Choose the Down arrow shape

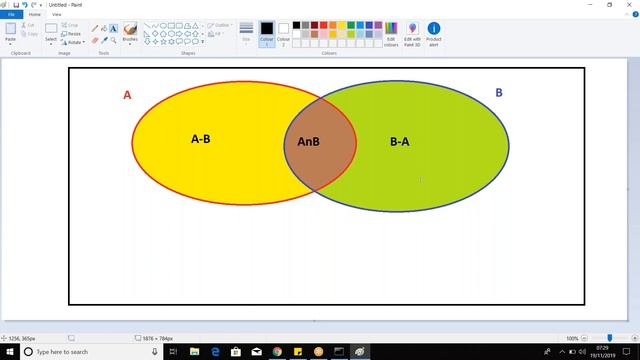[x=147, y=42]
